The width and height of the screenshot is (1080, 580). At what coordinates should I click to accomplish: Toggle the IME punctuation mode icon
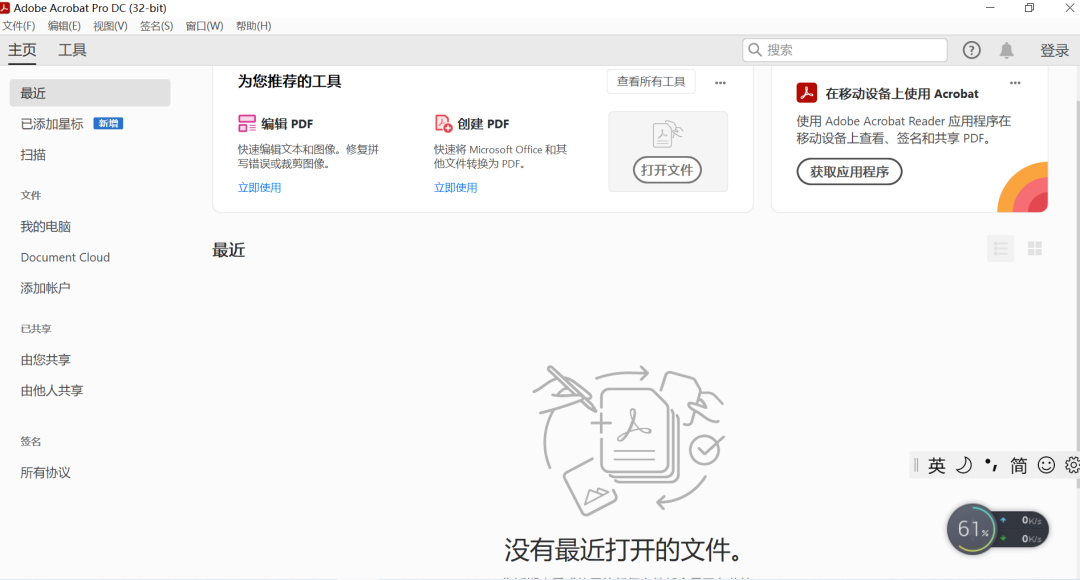tap(991, 465)
